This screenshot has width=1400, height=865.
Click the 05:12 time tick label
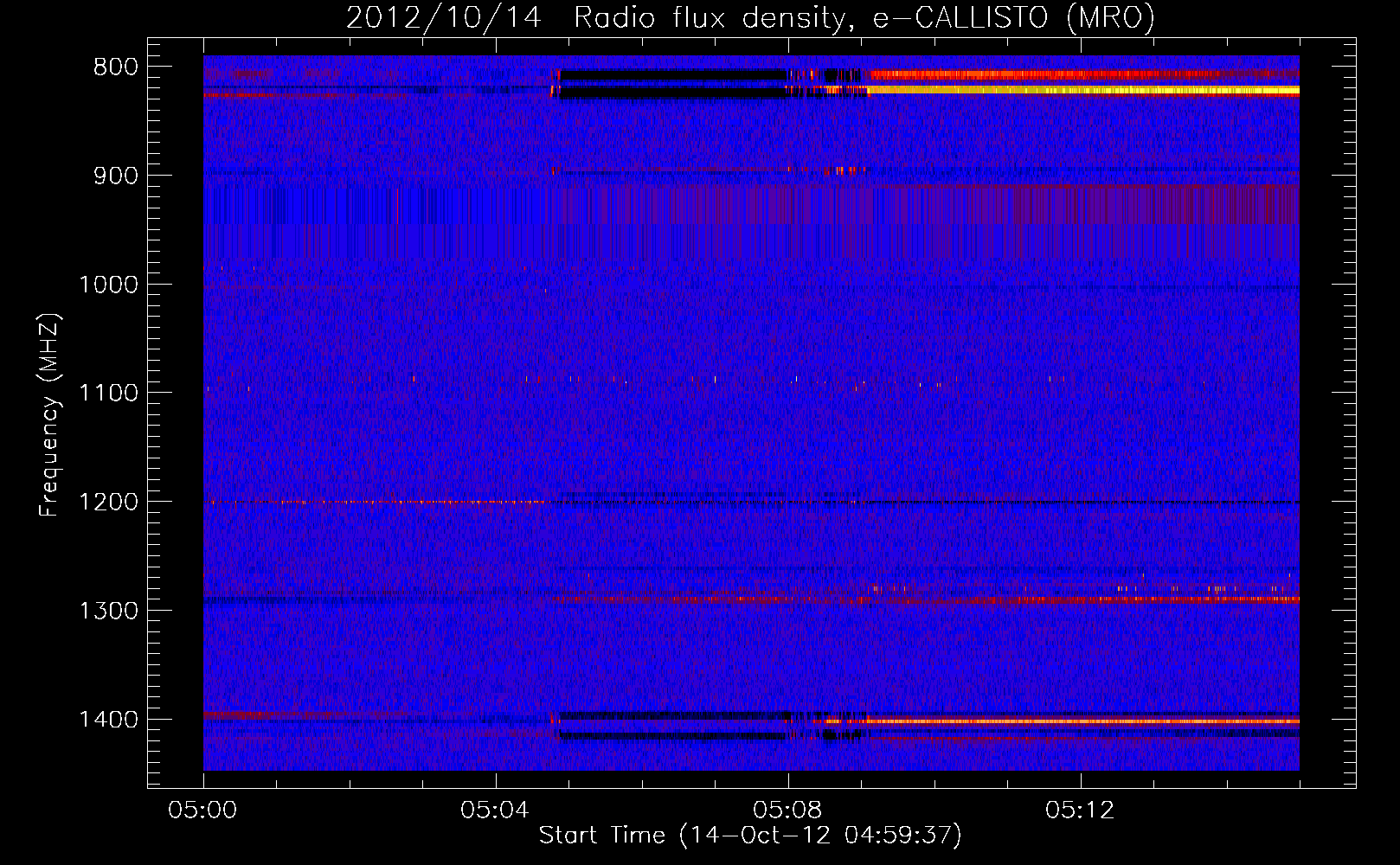click(1081, 811)
